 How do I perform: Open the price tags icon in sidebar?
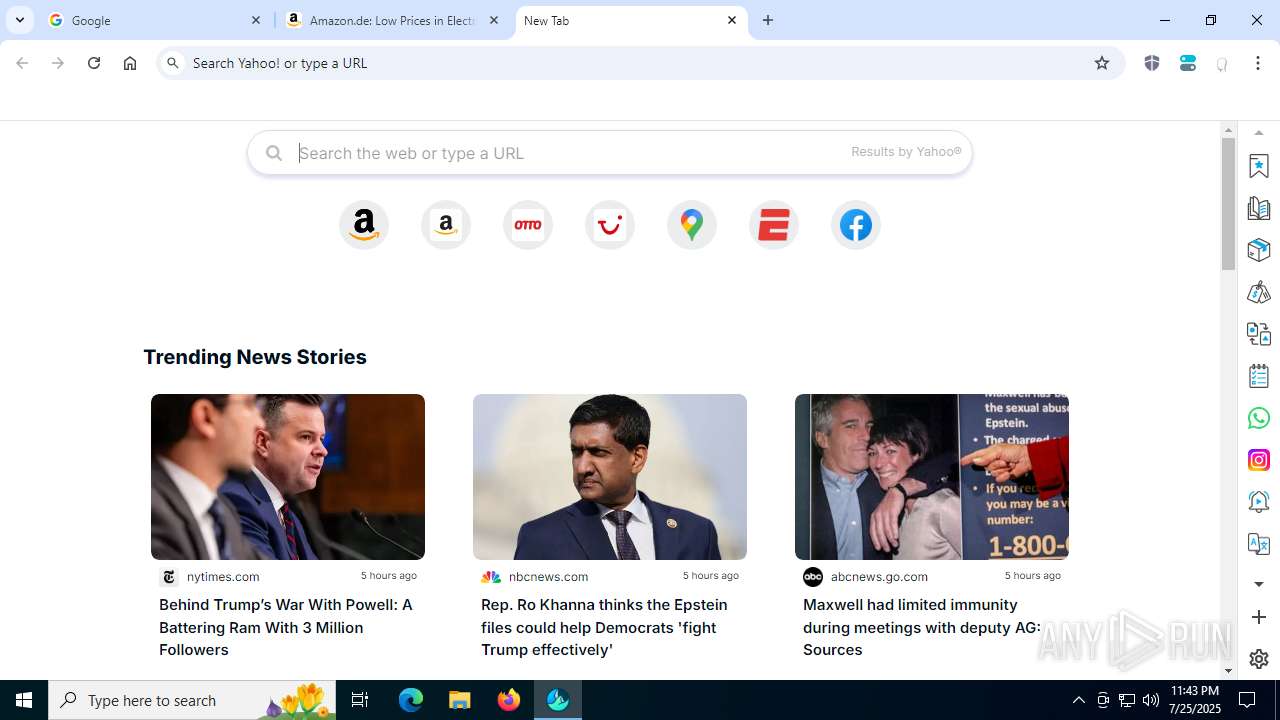(x=1259, y=292)
